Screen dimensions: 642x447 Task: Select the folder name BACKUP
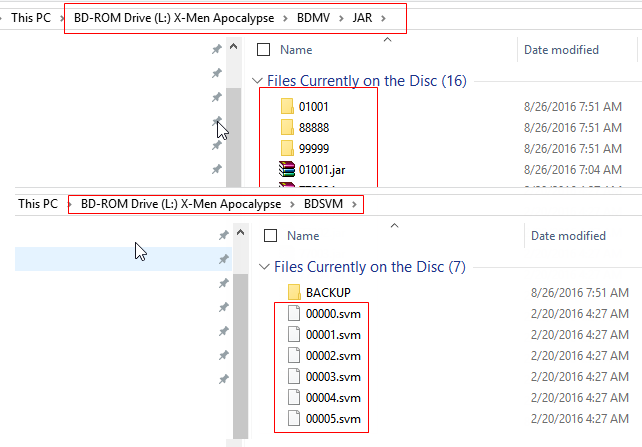pyautogui.click(x=328, y=293)
